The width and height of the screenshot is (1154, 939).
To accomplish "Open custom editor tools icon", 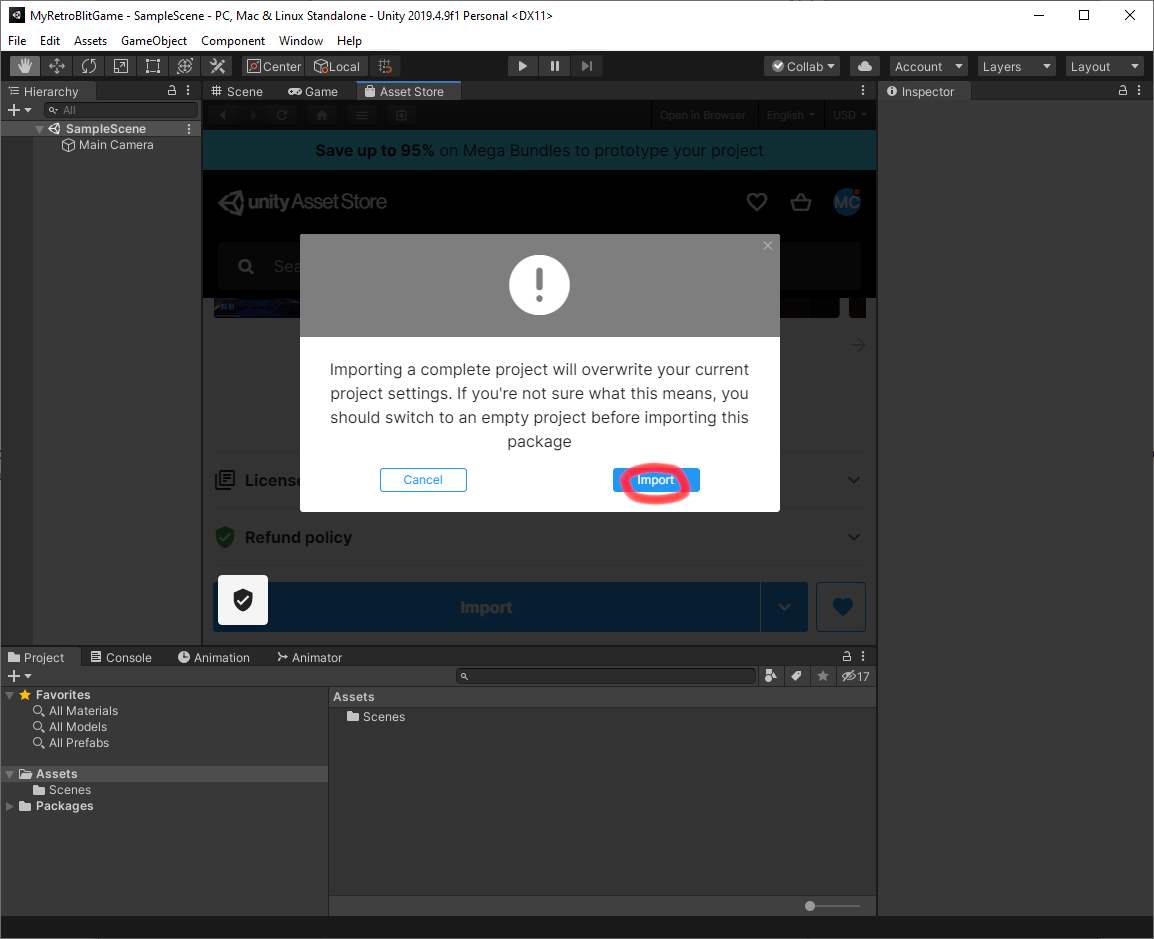I will click(217, 66).
